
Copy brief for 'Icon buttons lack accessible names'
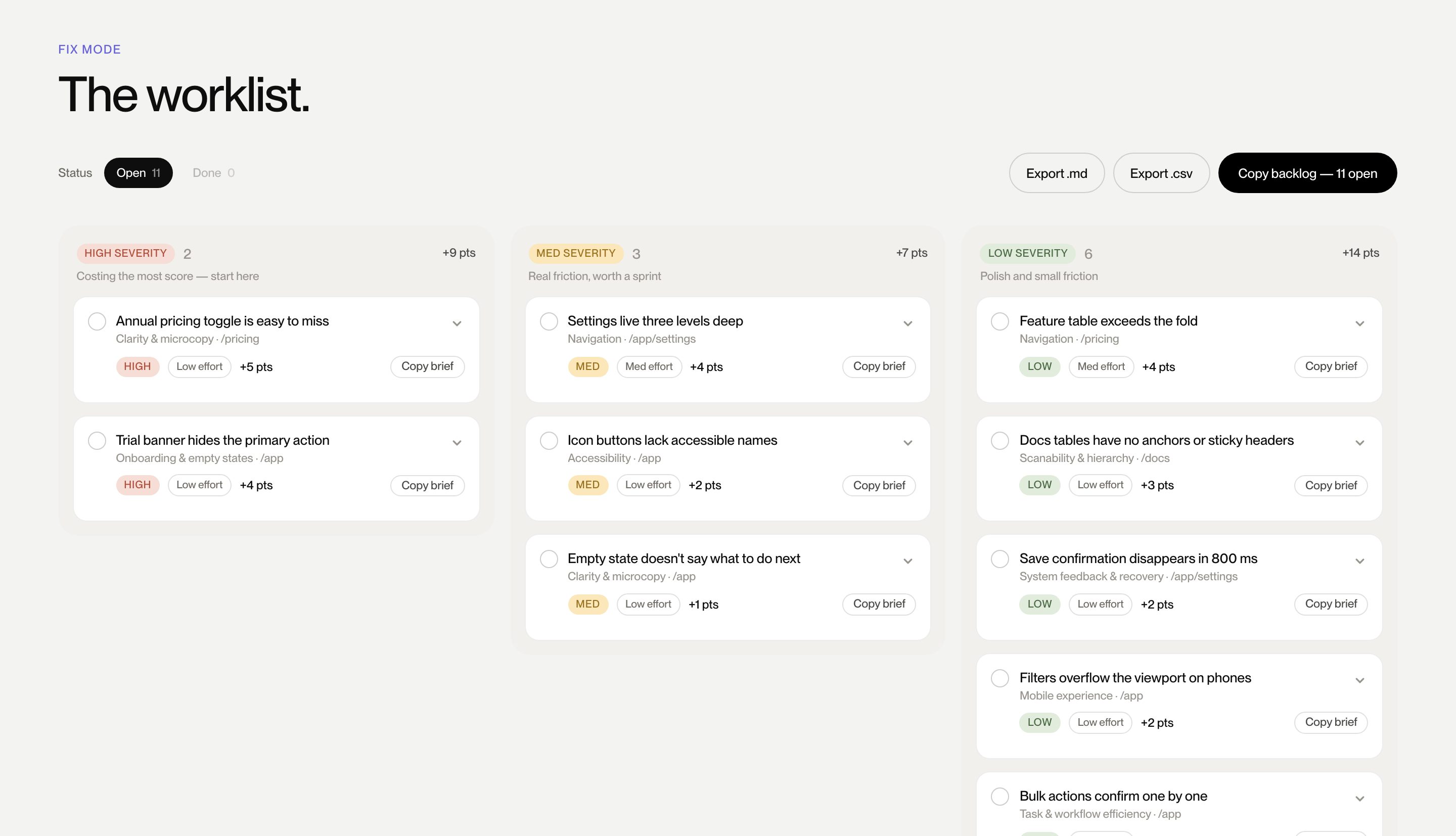pyautogui.click(x=879, y=485)
